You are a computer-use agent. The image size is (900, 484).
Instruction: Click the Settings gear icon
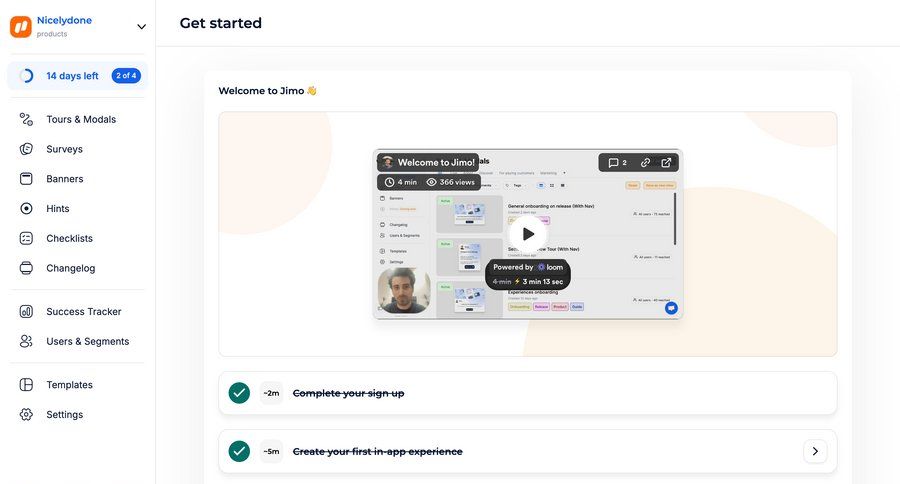coord(26,415)
